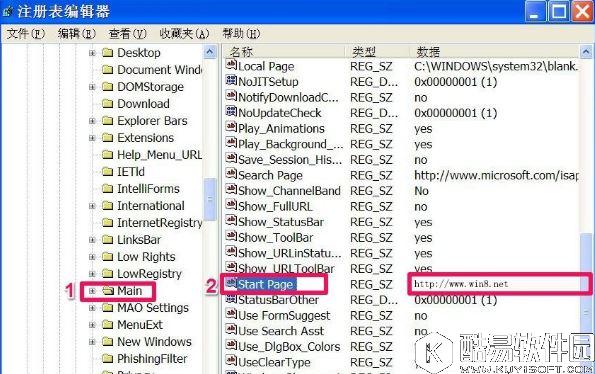The height and width of the screenshot is (374, 595).
Task: Expand the LinksBar tree node
Action: (92, 240)
